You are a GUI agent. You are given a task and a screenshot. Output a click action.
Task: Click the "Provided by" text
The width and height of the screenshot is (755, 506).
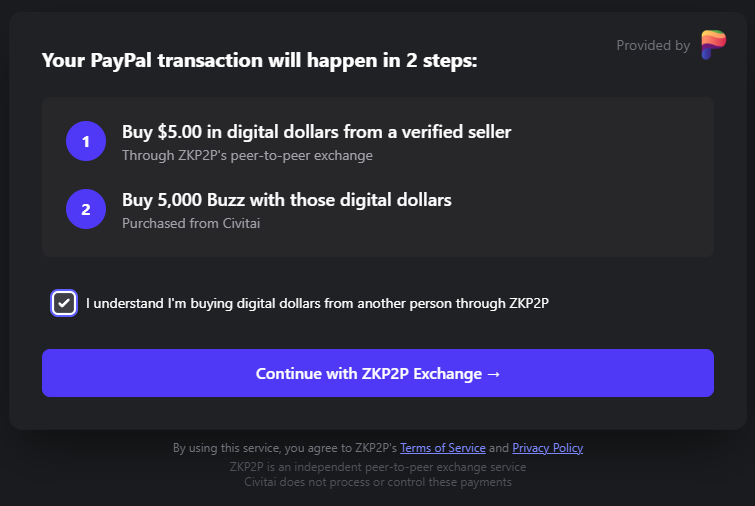pos(653,45)
